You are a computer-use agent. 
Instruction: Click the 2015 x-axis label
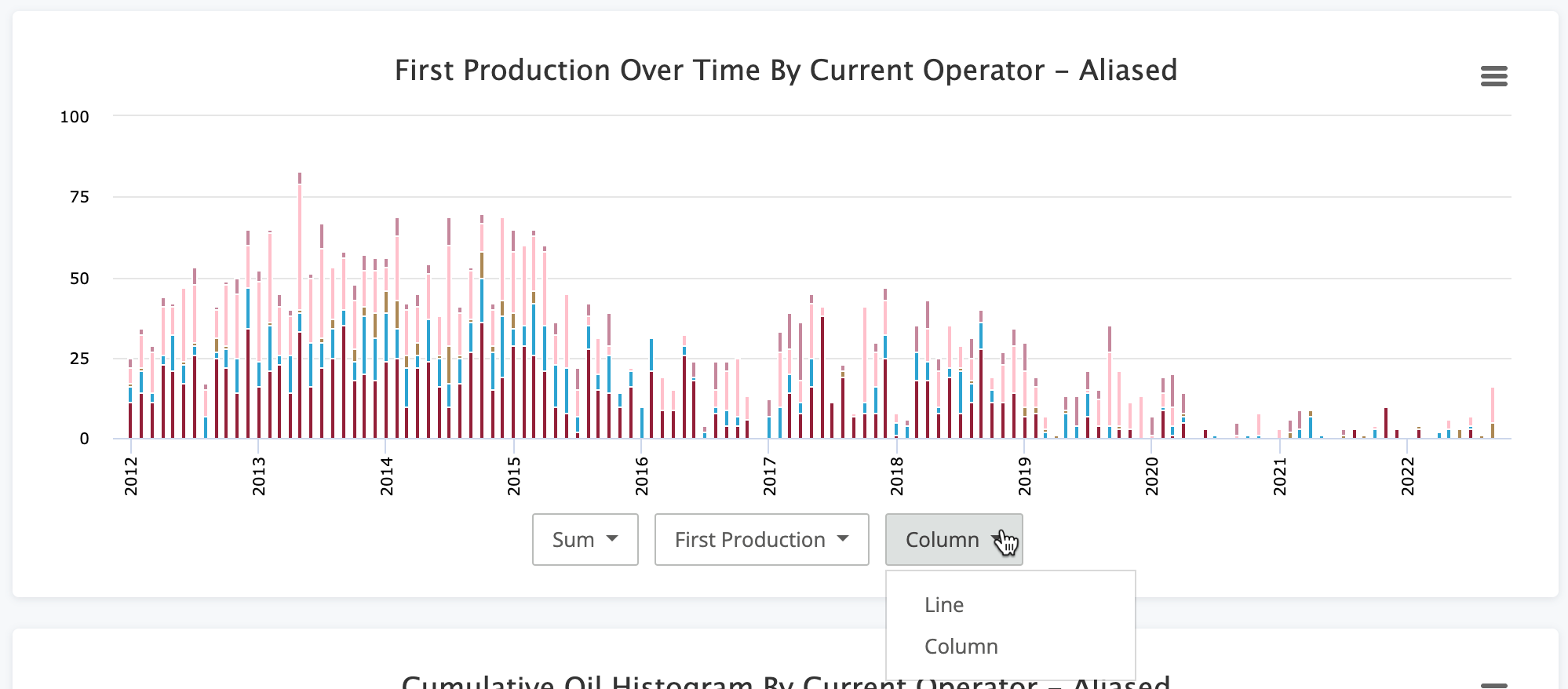[x=514, y=476]
